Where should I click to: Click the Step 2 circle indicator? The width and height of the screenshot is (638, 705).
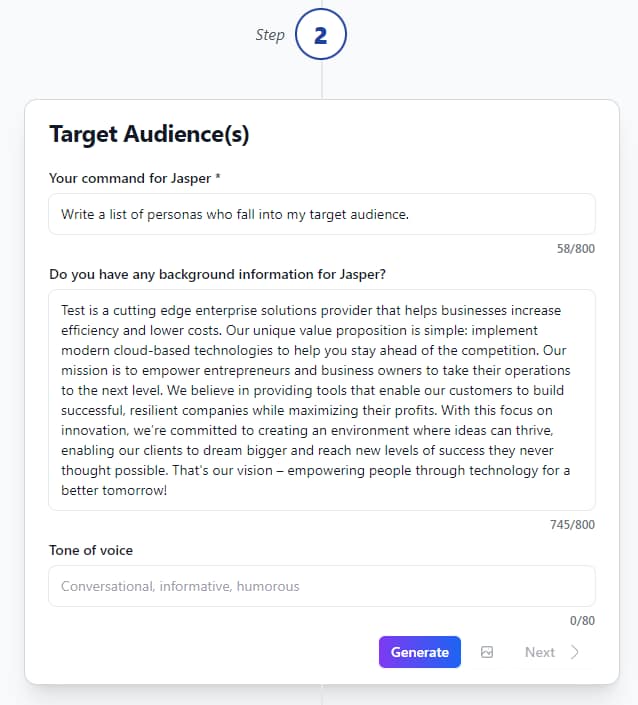point(321,36)
